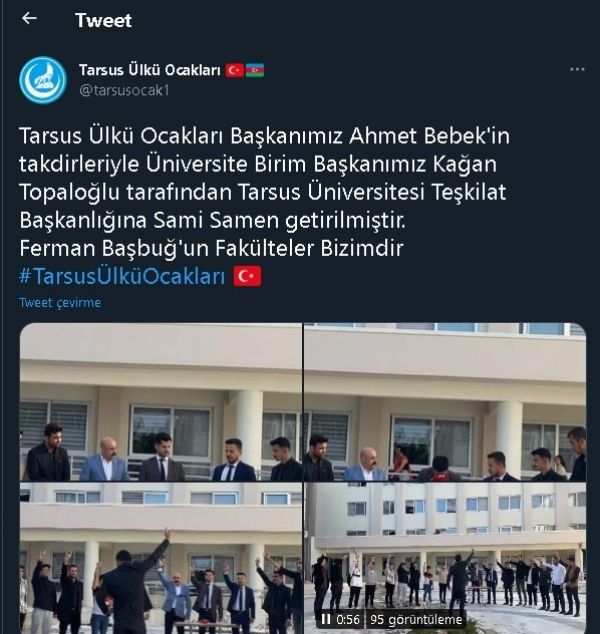Screen dimensions: 600x634
Task: Click the '95 görüntüleme' view count
Action: click(416, 619)
